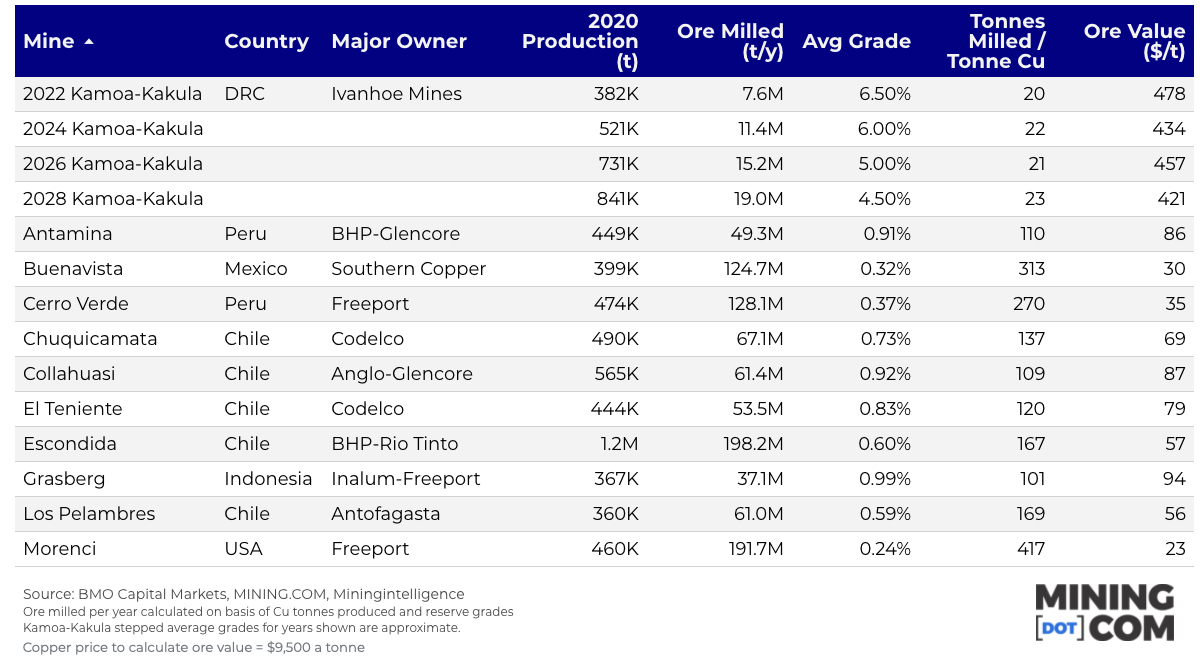
Task: Sort by Ore Value ($/t) header
Action: pos(1134,41)
